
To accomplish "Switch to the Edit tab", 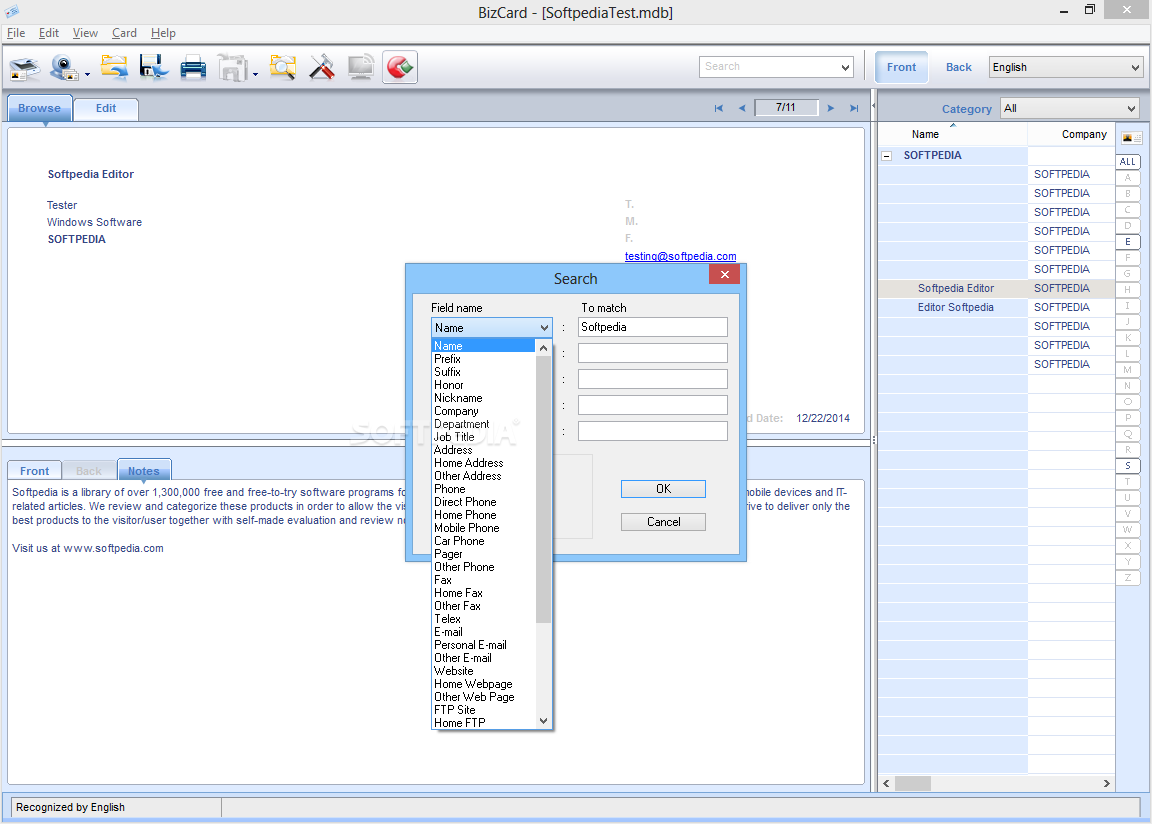I will click(x=106, y=108).
